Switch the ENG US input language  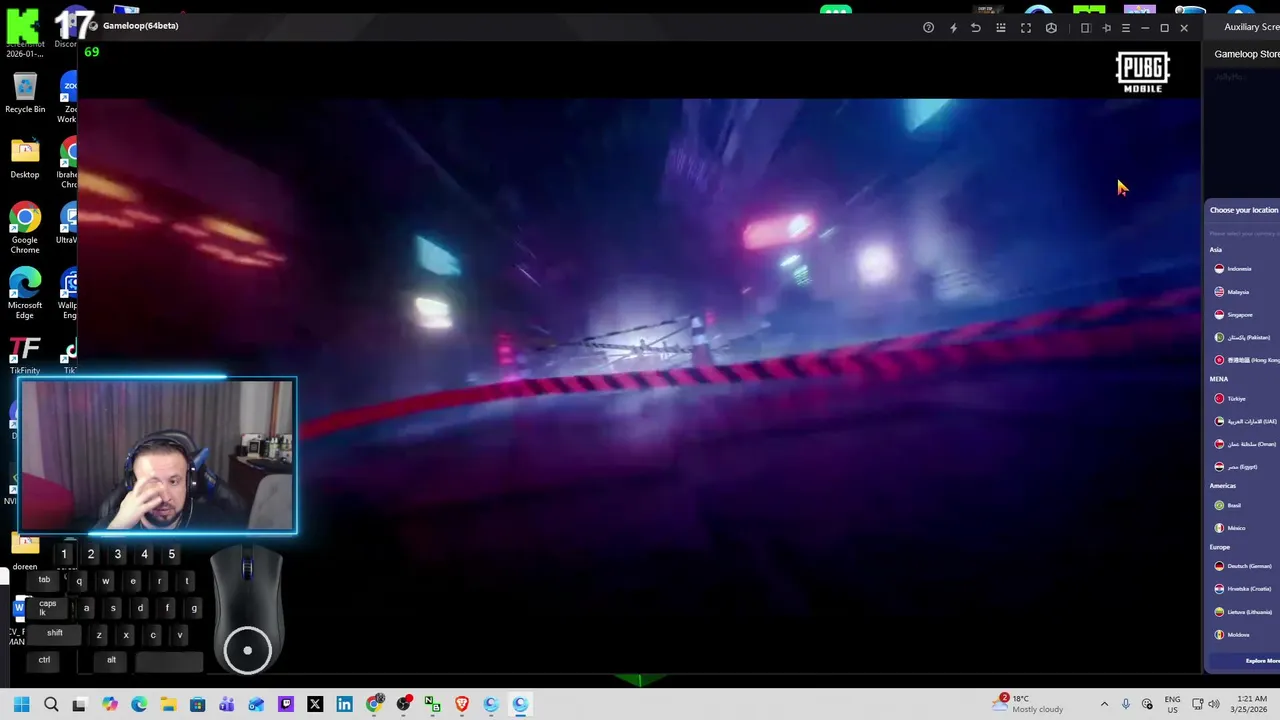pyautogui.click(x=1172, y=704)
